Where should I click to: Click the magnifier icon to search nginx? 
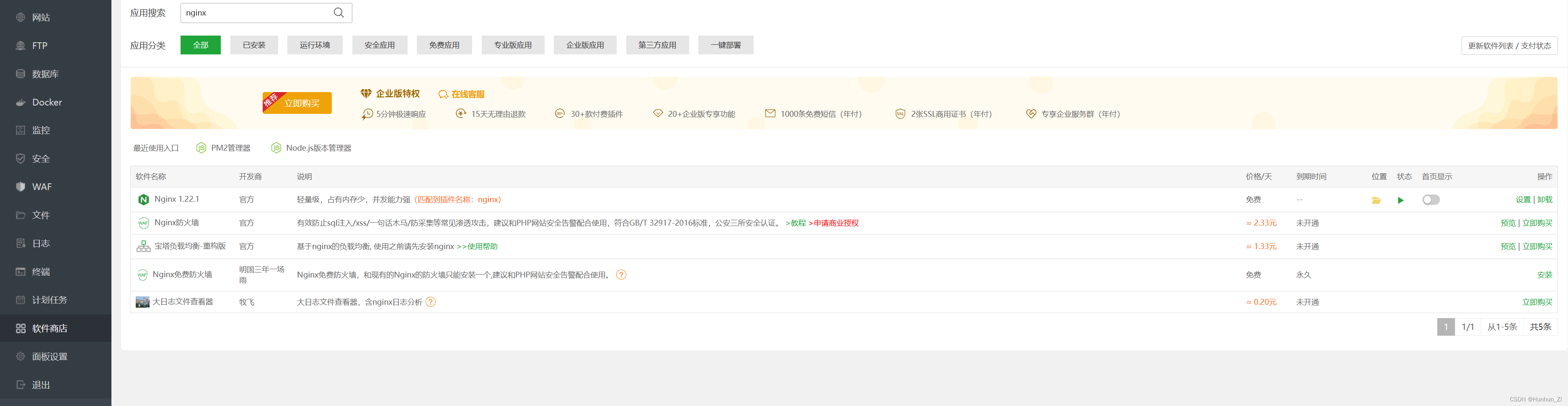point(338,12)
